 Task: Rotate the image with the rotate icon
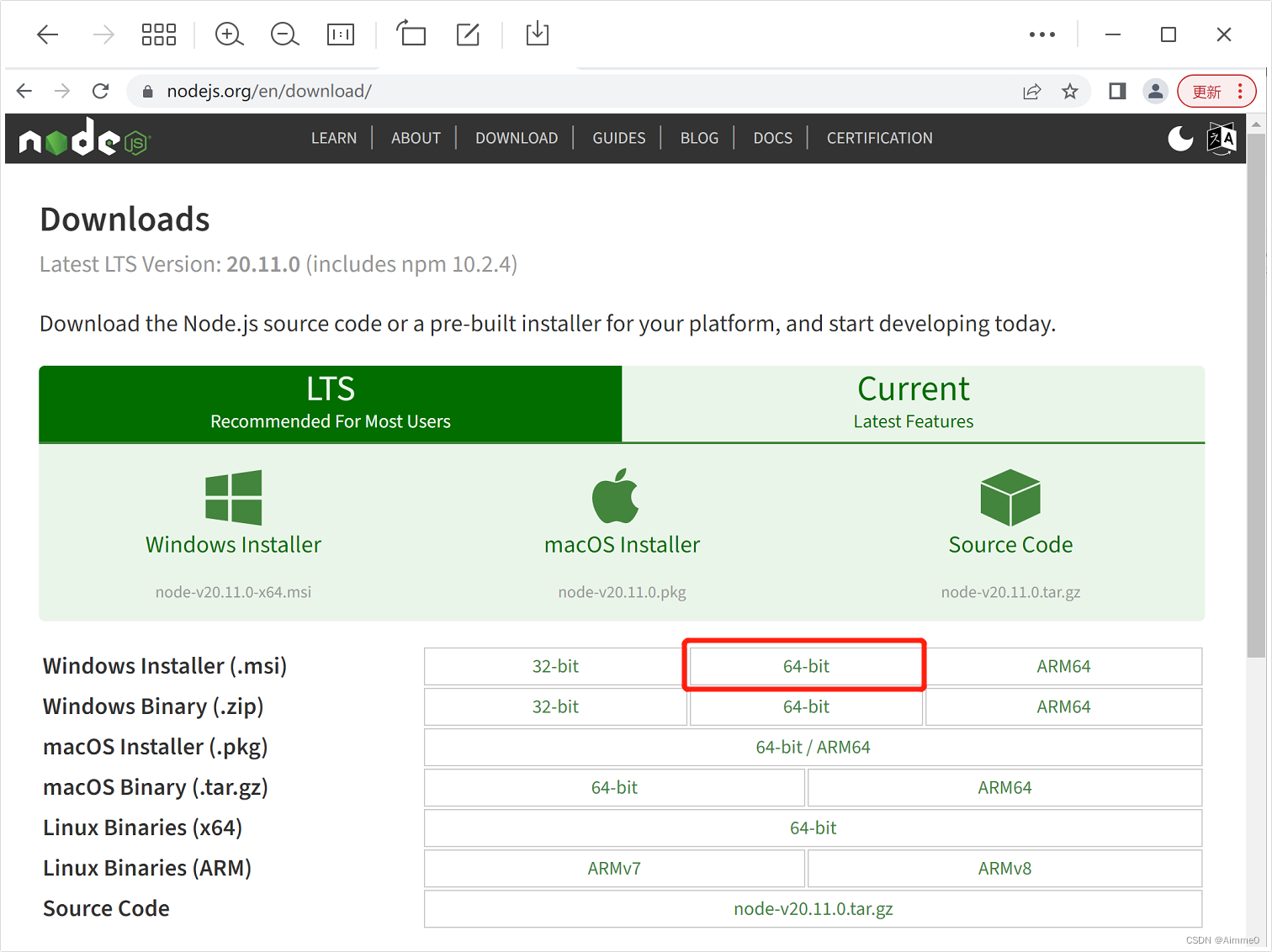(411, 34)
